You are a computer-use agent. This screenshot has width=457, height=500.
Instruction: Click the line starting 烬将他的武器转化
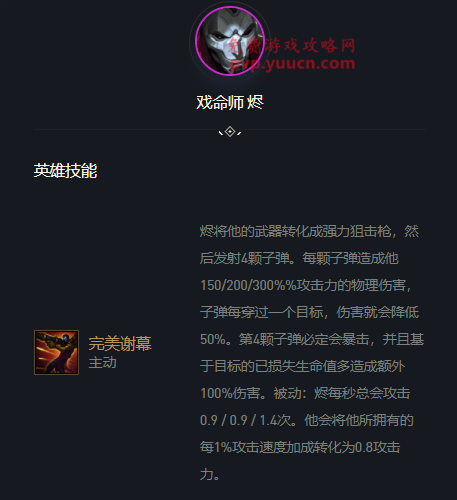point(309,231)
